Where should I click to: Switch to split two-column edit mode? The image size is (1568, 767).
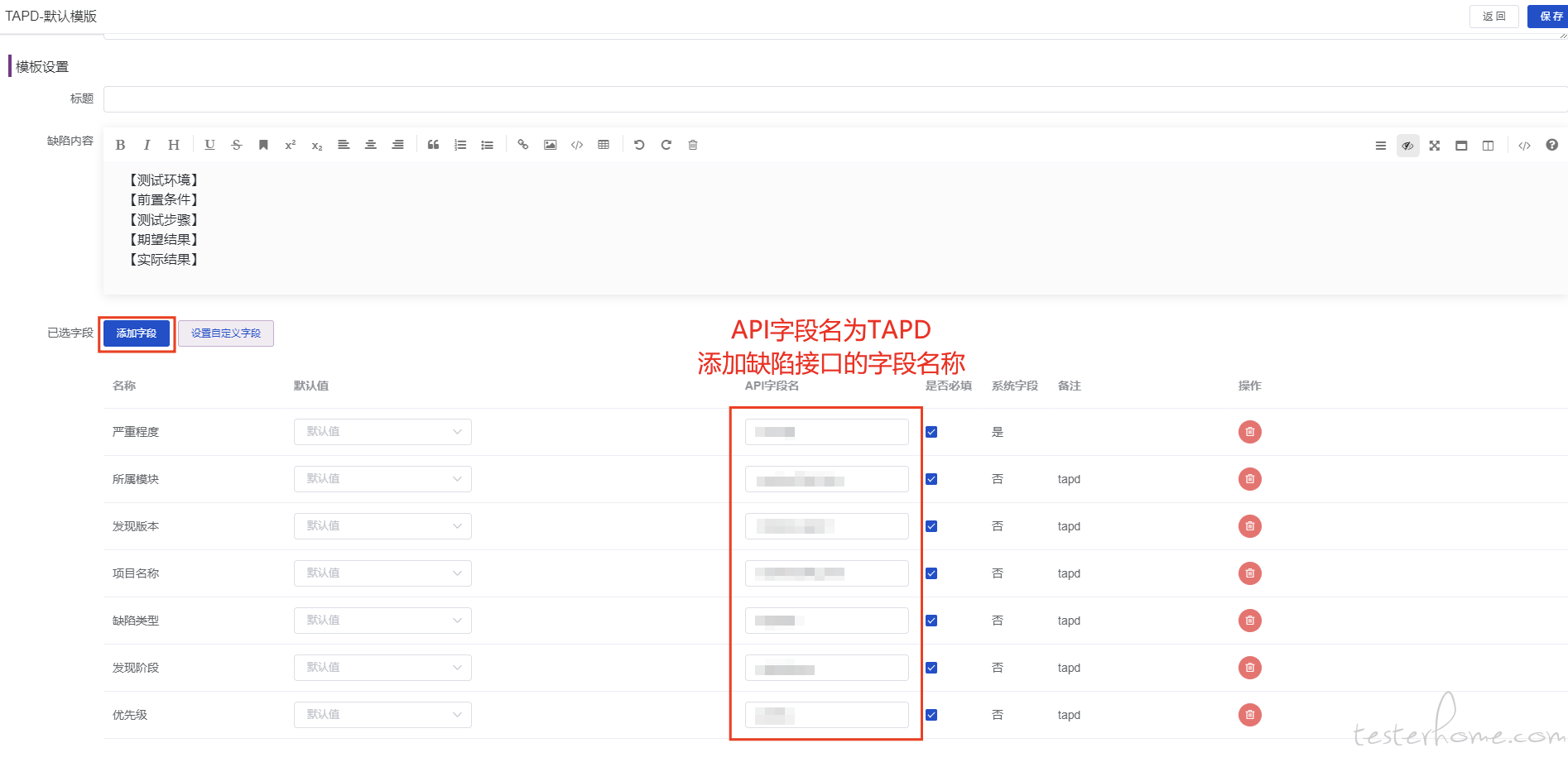pos(1488,146)
